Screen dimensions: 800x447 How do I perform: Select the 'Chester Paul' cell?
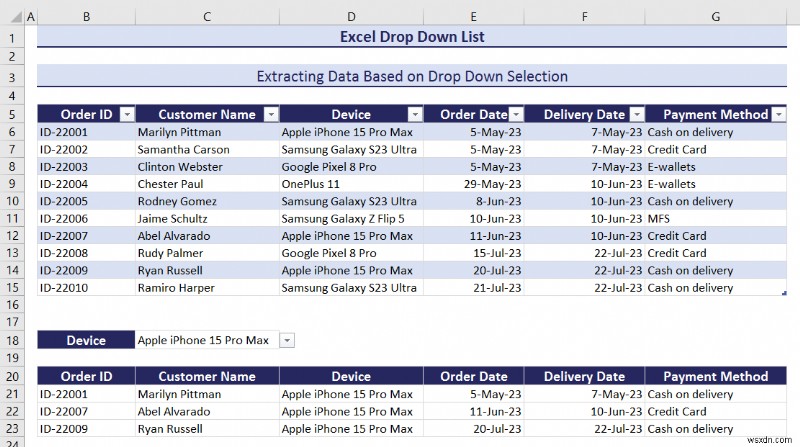pyautogui.click(x=207, y=184)
